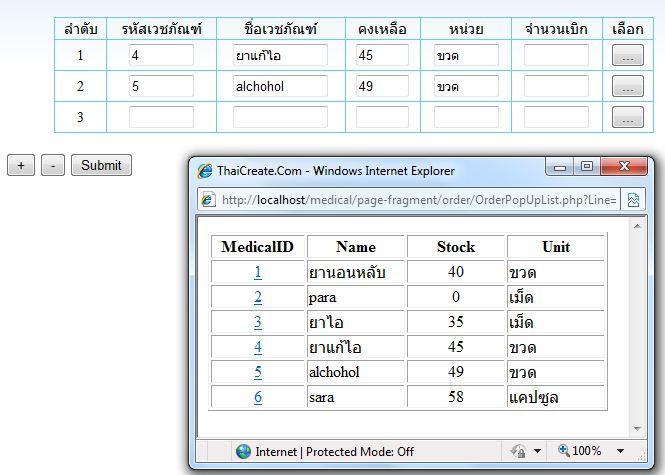
Task: Click the name field containing ยาแก้ไอ in row 1
Action: pos(280,55)
